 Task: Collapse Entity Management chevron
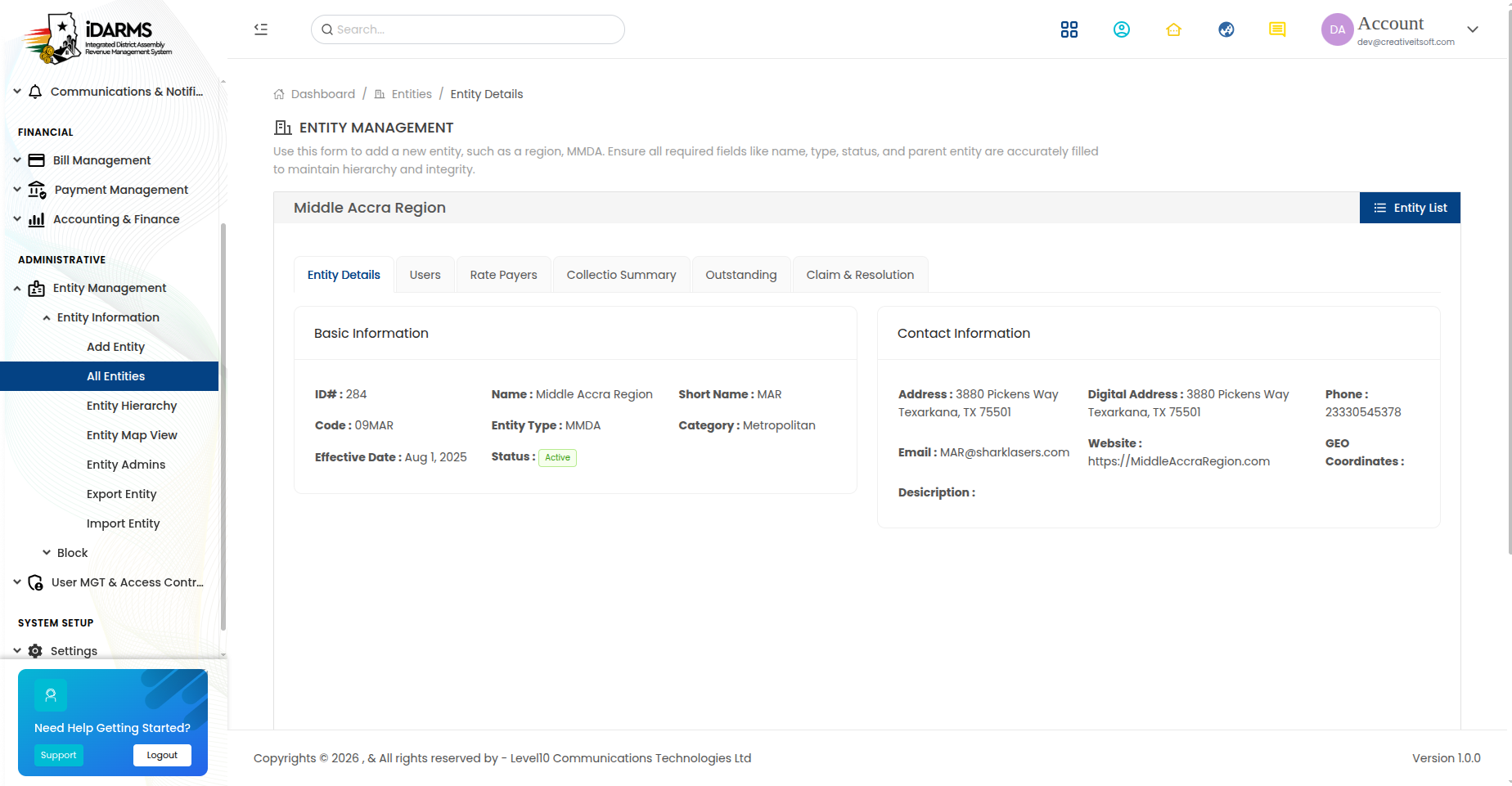click(x=17, y=288)
